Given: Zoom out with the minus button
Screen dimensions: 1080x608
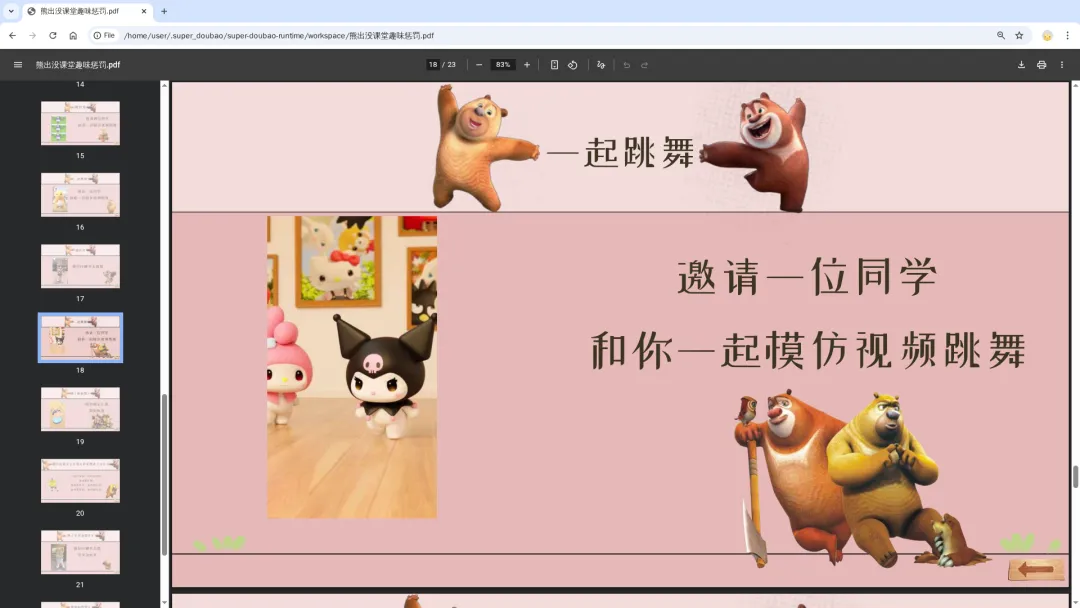Looking at the screenshot, I should (x=479, y=65).
